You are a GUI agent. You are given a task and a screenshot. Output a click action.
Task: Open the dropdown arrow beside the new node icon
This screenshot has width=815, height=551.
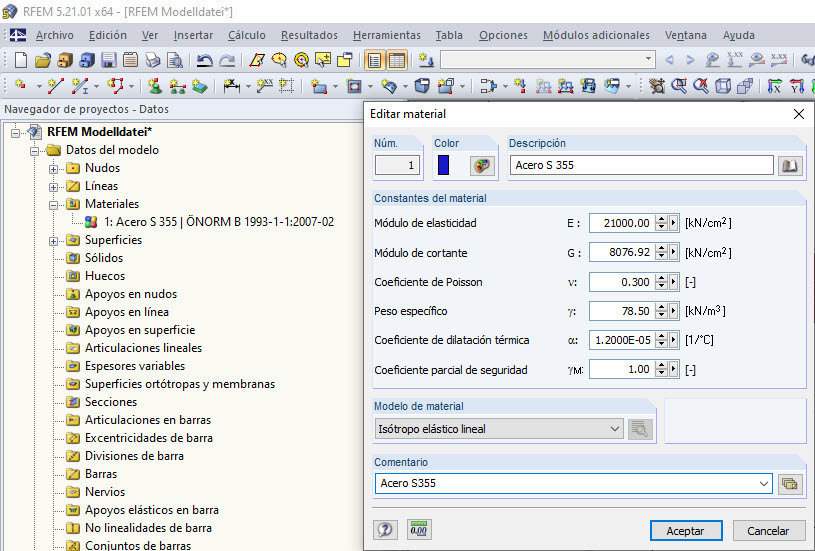click(38, 86)
